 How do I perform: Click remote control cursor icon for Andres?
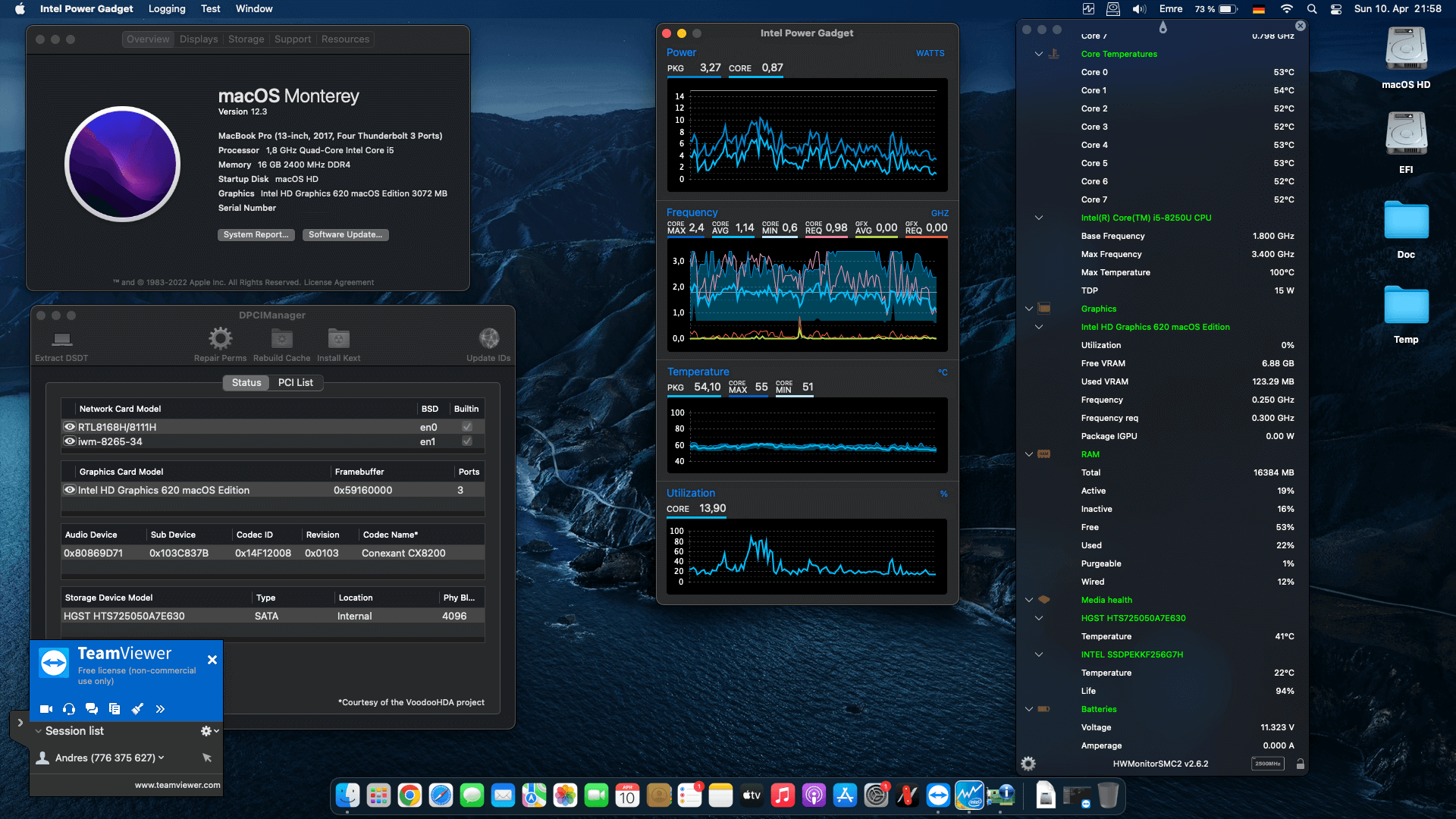pos(207,758)
